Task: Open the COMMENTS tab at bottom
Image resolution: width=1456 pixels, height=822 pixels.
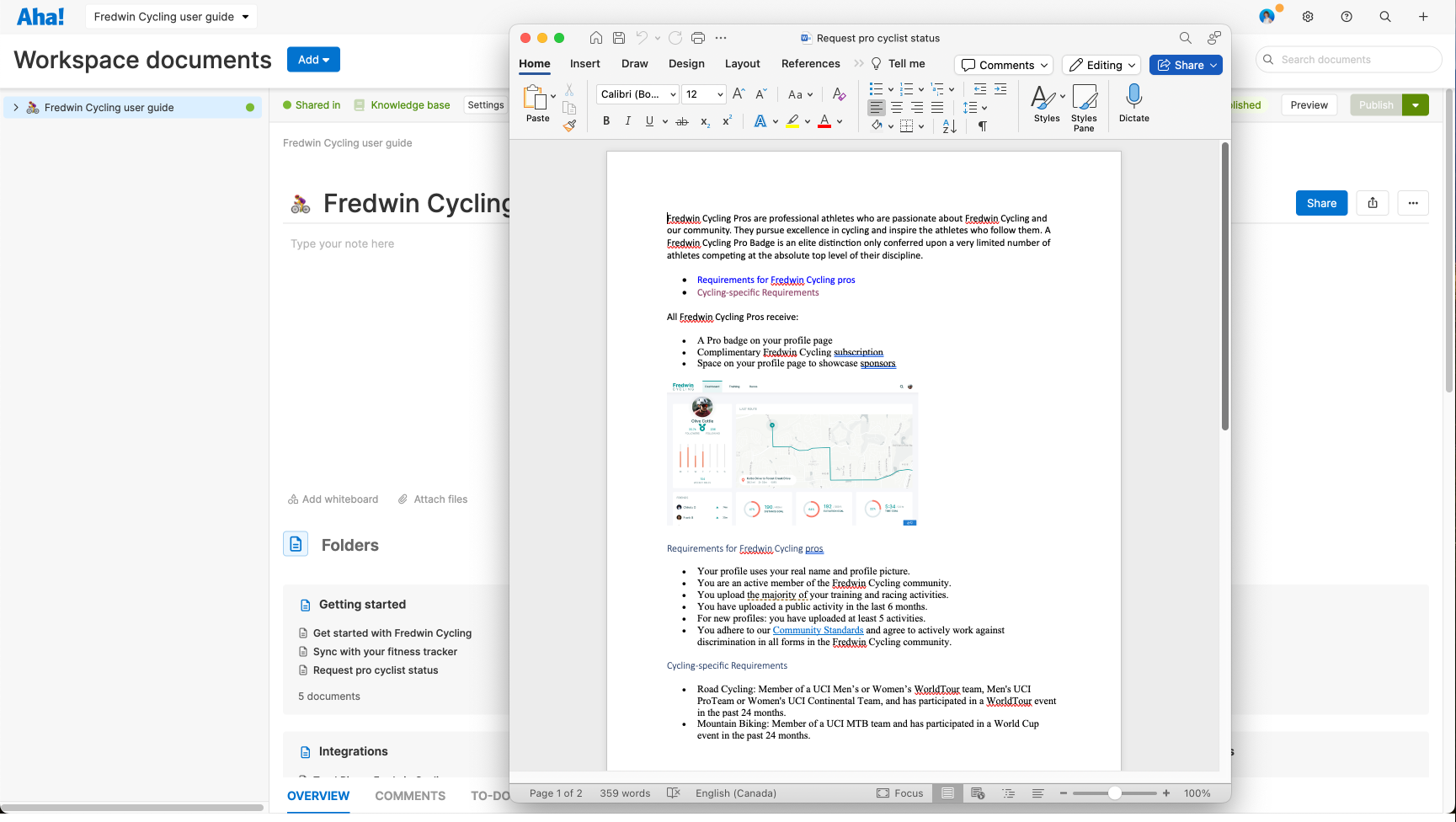Action: [x=410, y=795]
